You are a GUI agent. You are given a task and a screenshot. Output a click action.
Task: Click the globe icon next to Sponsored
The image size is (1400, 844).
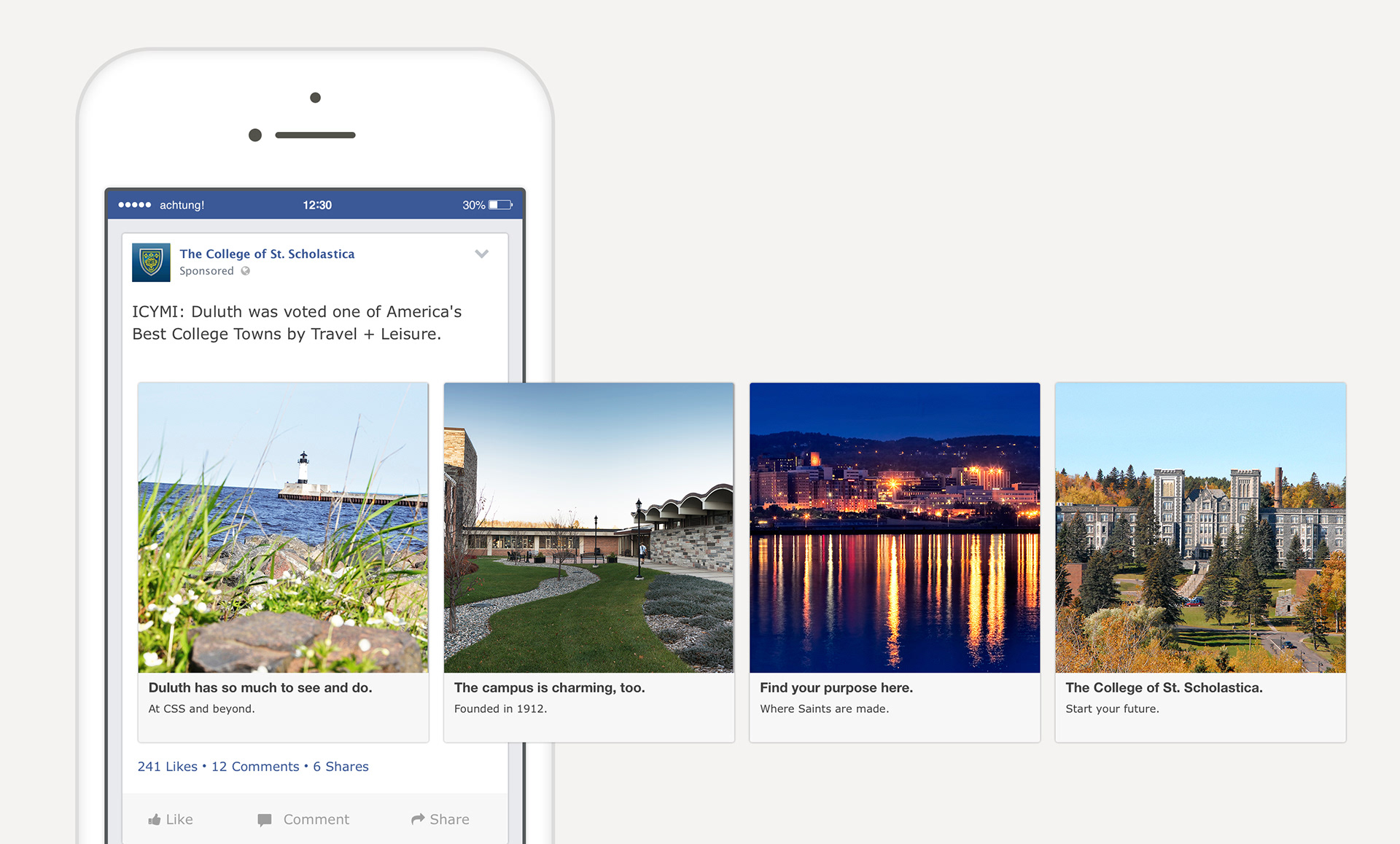coord(246,271)
